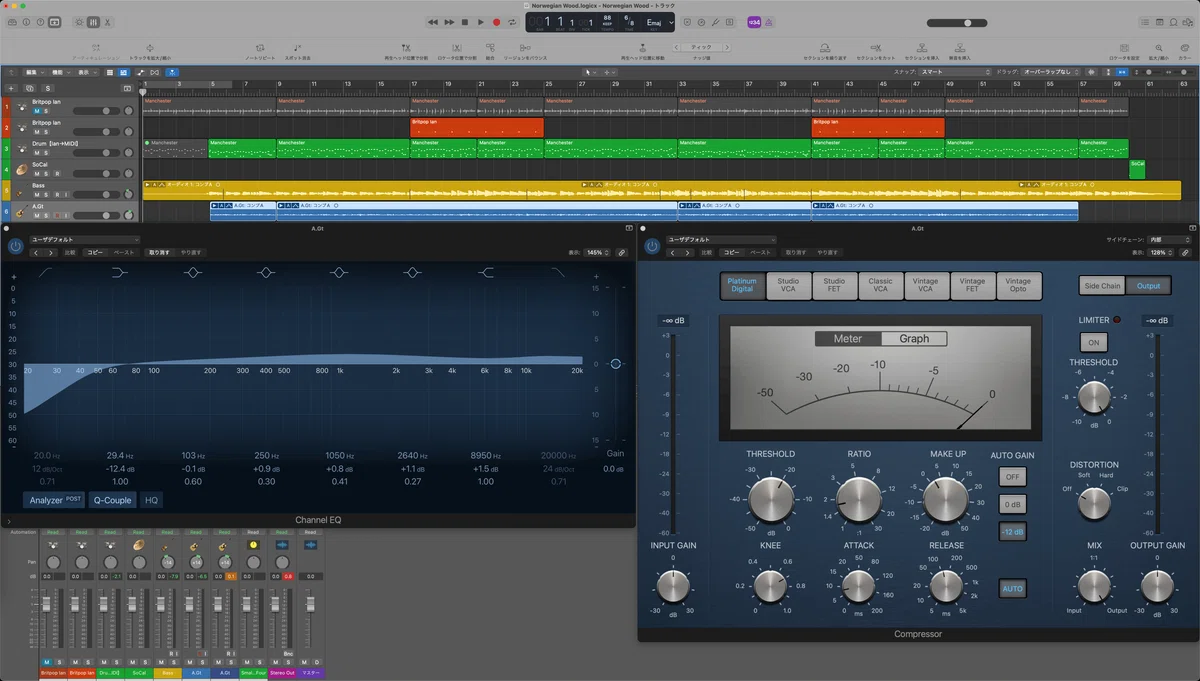The height and width of the screenshot is (681, 1200).
Task: Toggle Analyzer in Channel EQ
Action: click(56, 500)
